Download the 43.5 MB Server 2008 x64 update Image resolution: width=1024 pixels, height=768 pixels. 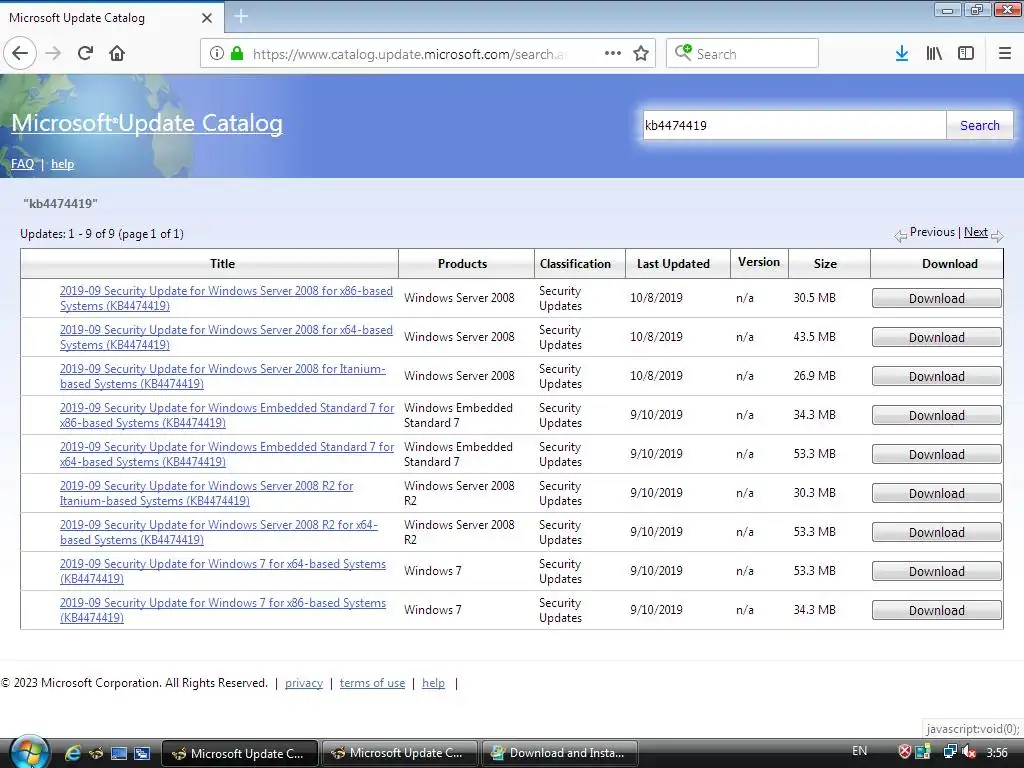936,338
